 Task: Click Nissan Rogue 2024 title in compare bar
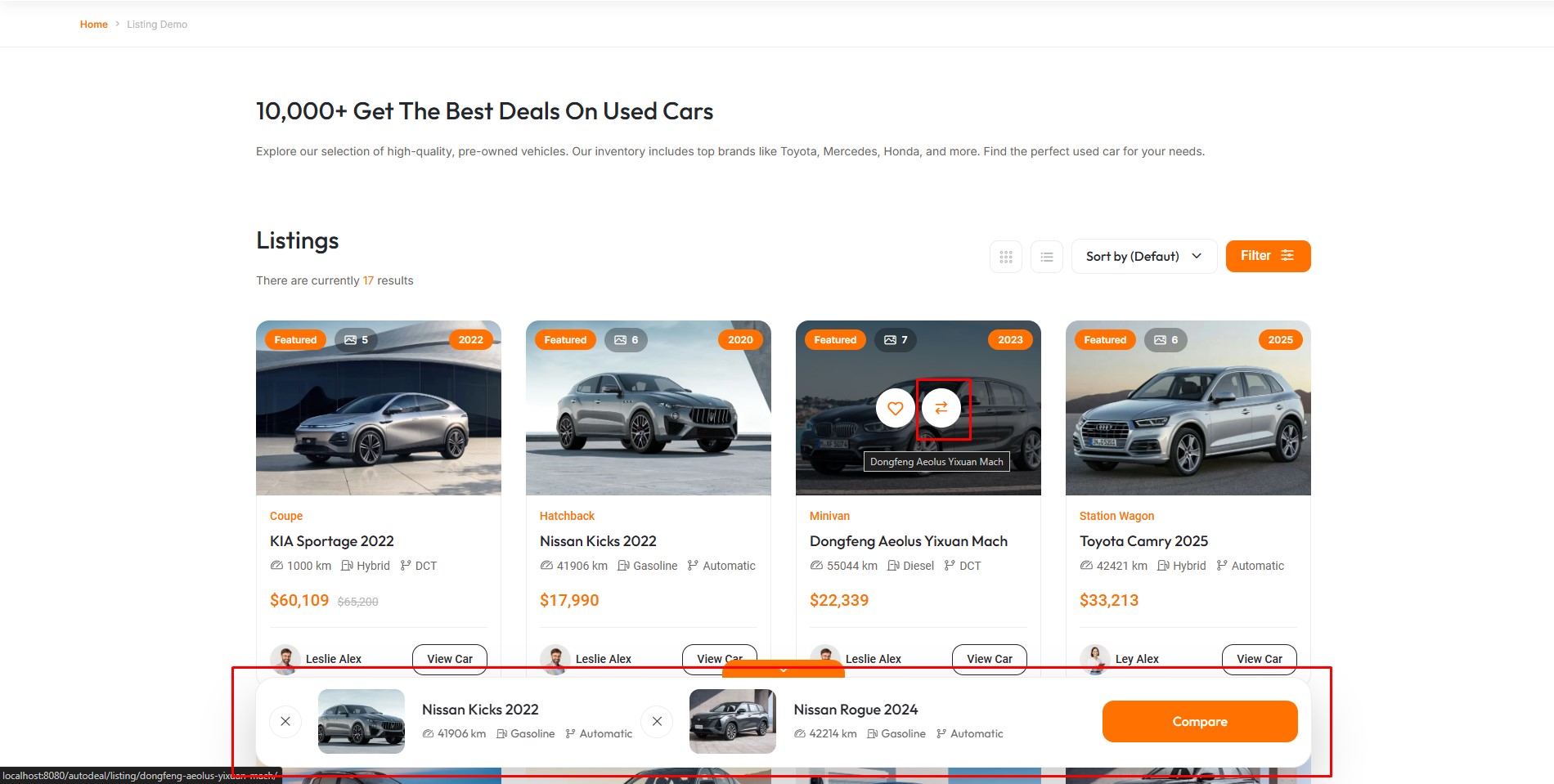pyautogui.click(x=856, y=710)
